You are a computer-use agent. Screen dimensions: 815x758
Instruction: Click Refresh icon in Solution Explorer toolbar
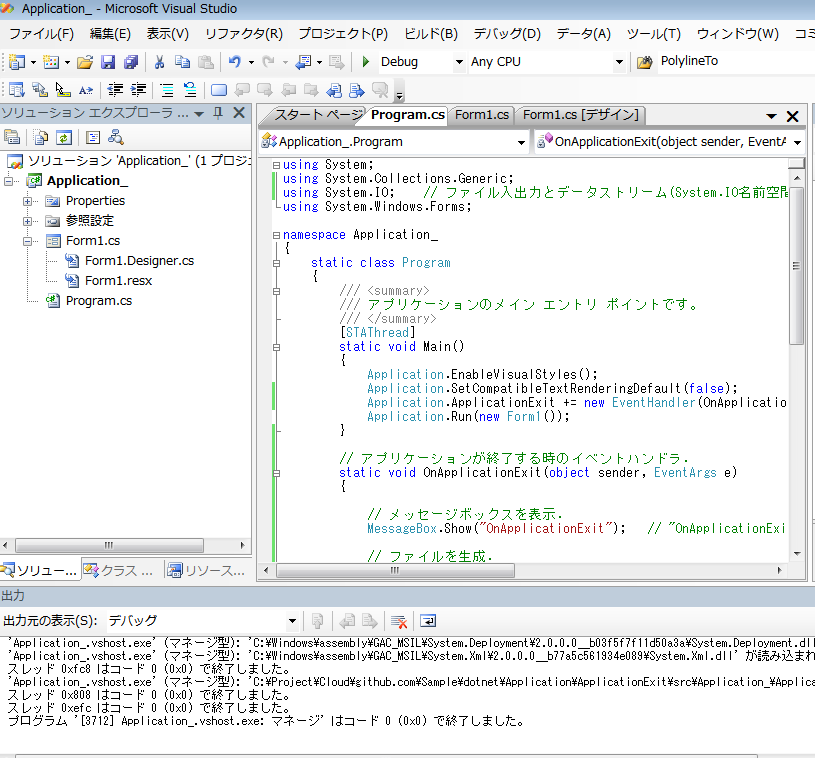tap(63, 137)
